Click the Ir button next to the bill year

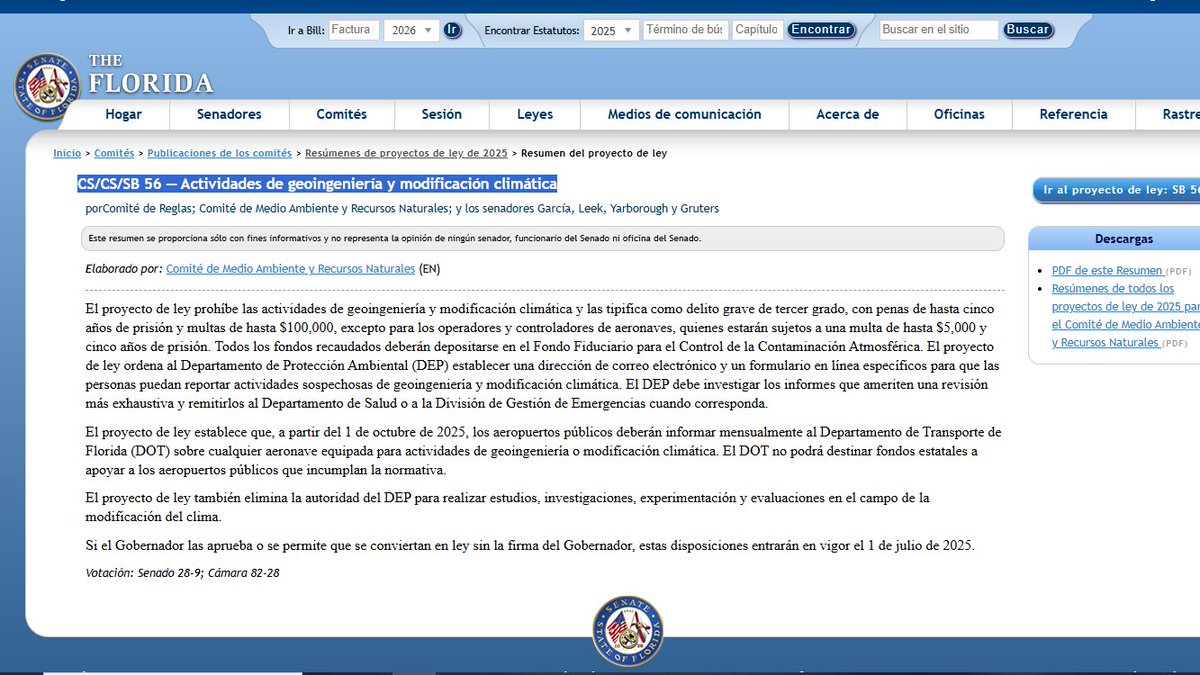click(x=452, y=30)
